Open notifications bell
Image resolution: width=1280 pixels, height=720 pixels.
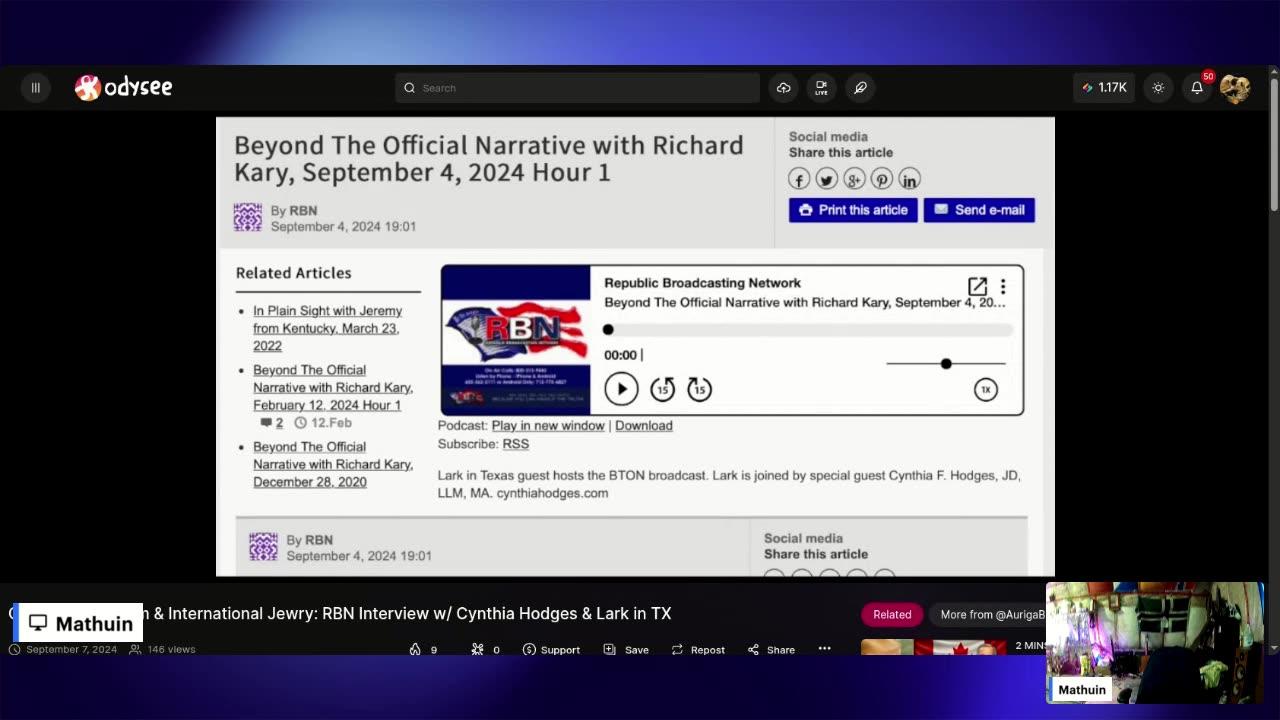click(1197, 88)
